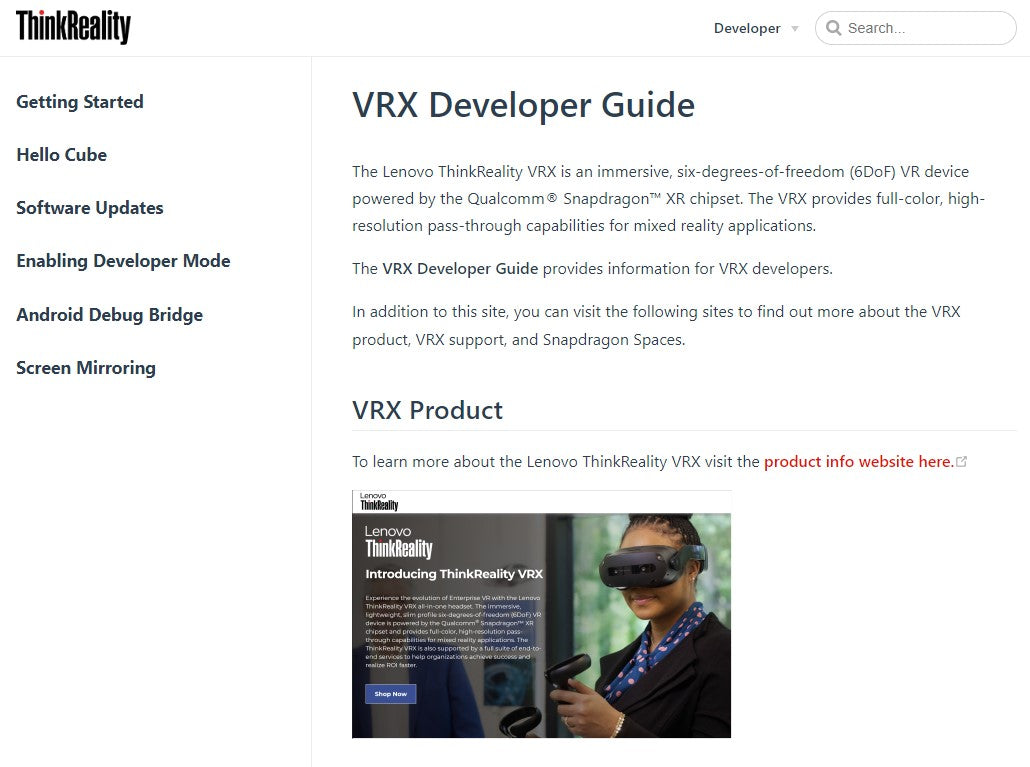
Task: Expand the Developer dropdown caret
Action: (795, 29)
